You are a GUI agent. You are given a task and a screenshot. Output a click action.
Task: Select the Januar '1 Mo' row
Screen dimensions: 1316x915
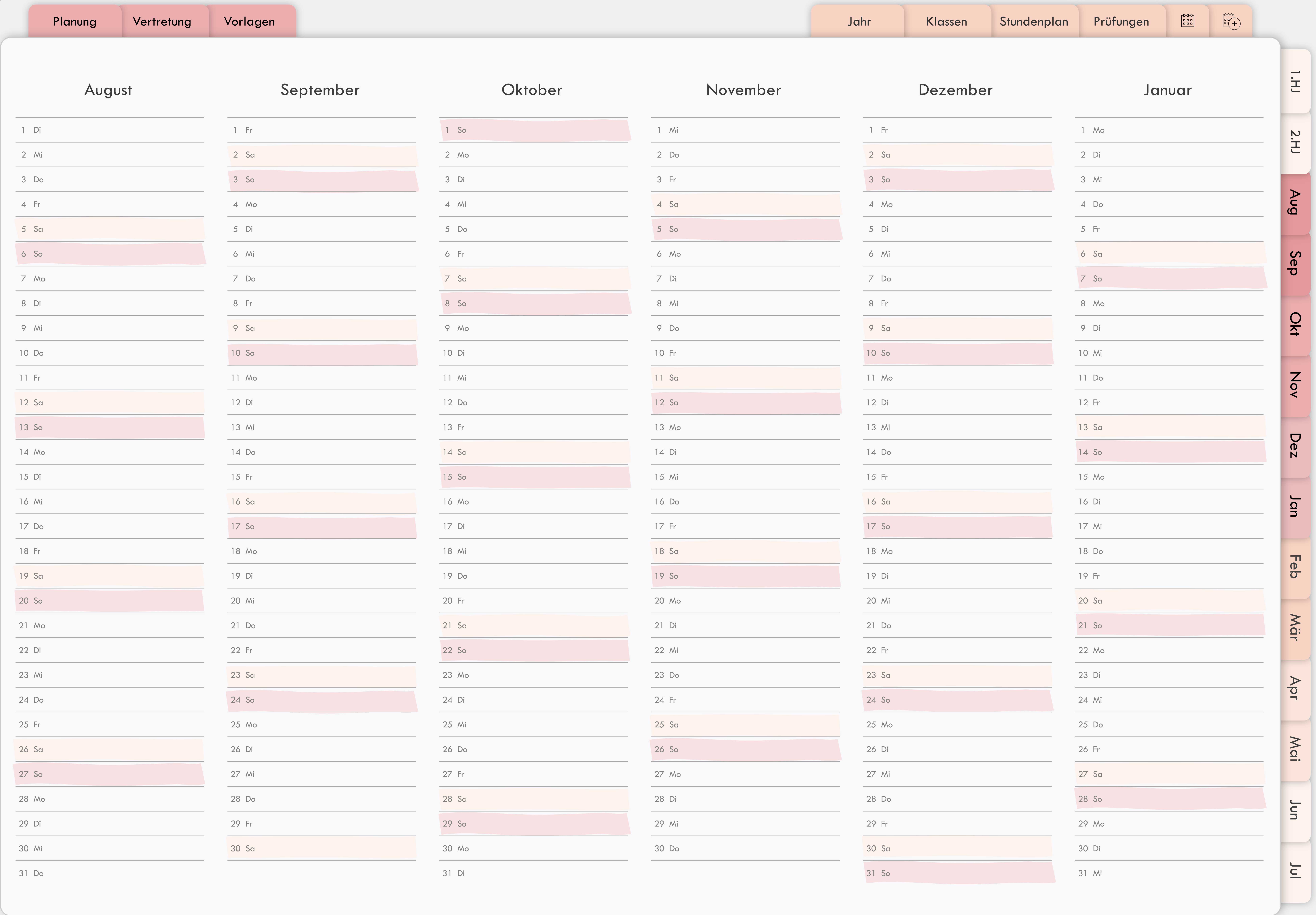1169,130
